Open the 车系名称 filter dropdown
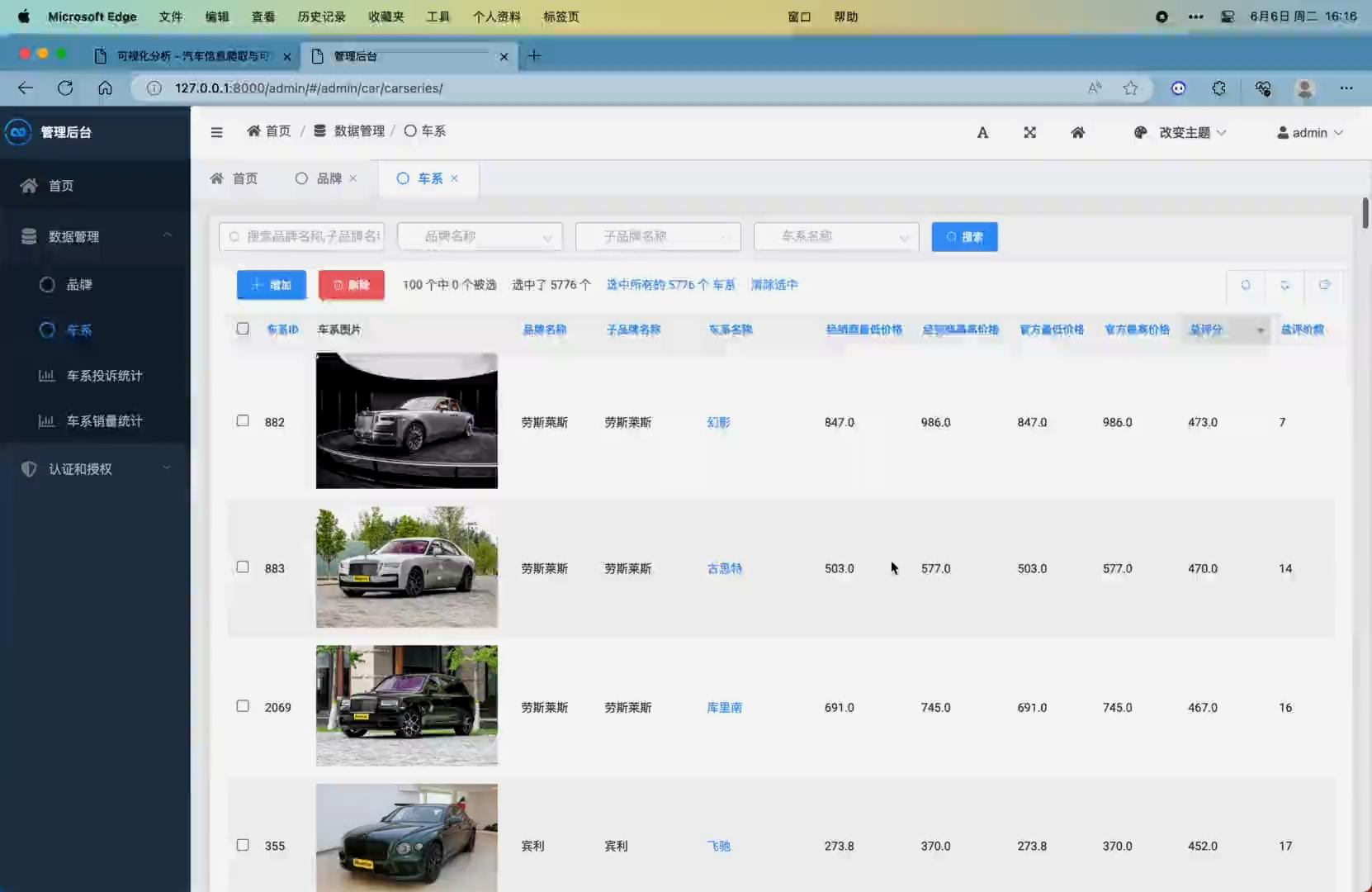This screenshot has height=892, width=1372. (836, 237)
